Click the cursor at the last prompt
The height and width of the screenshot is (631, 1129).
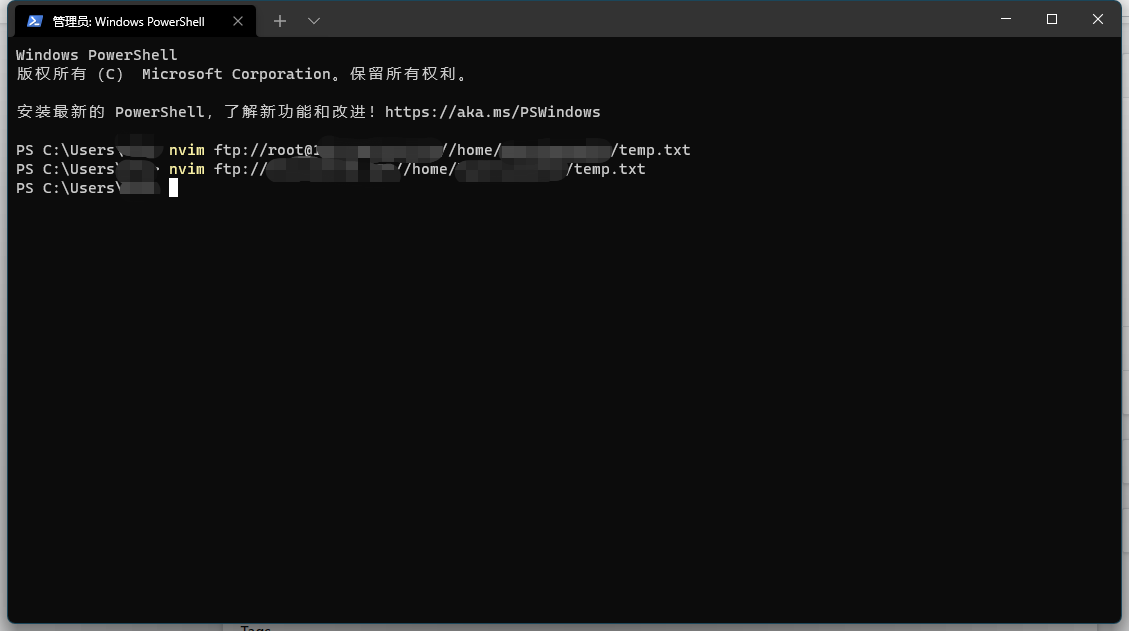(x=174, y=187)
